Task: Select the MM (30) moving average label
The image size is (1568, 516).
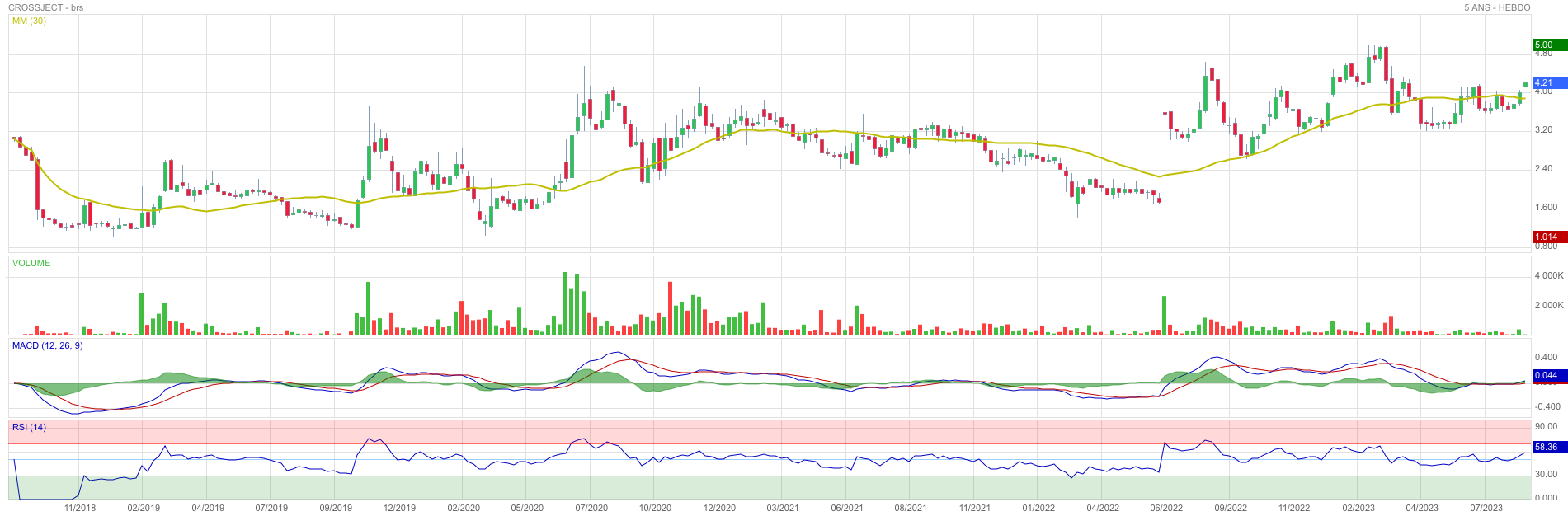Action: click(x=29, y=21)
